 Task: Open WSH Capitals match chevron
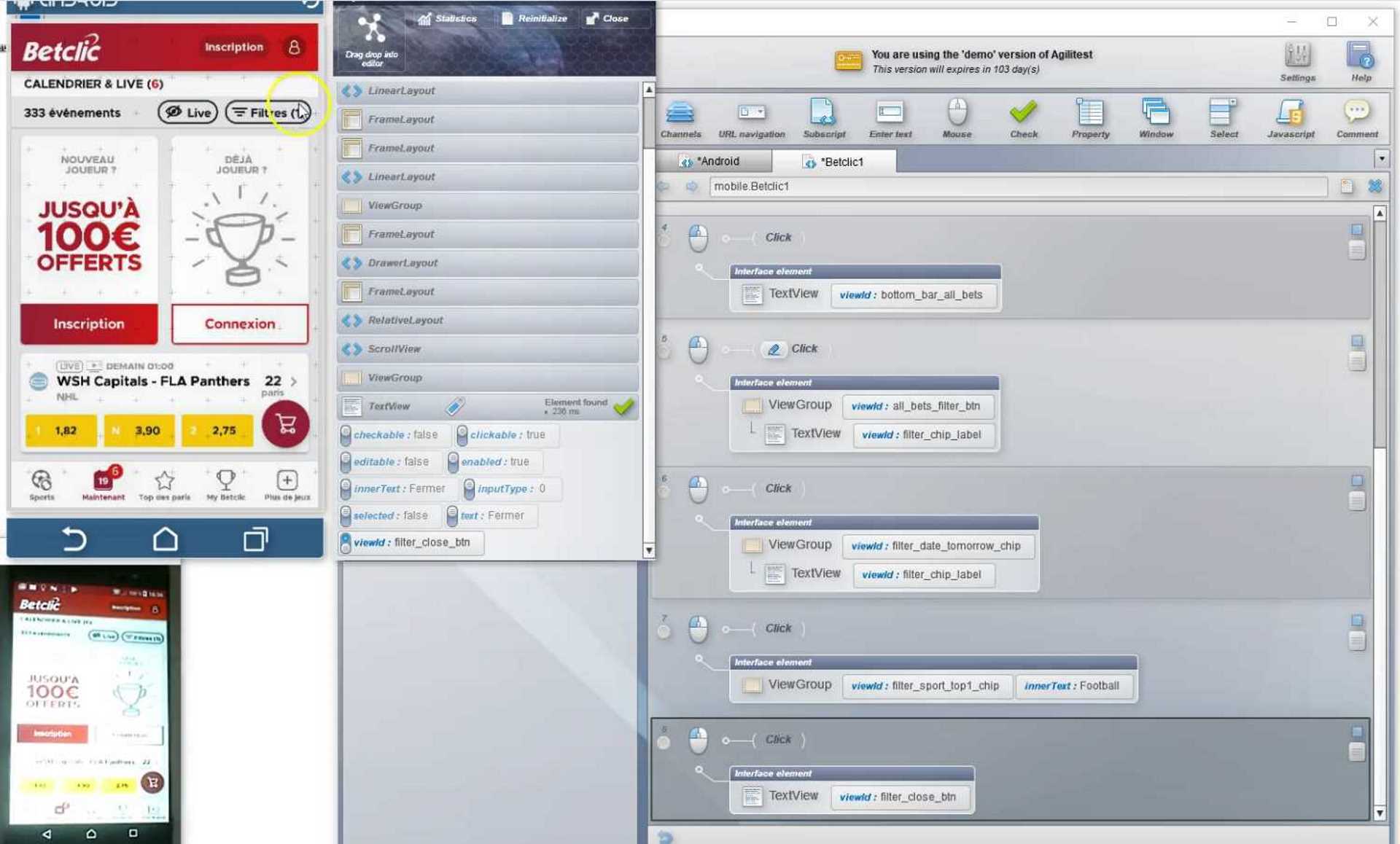point(294,381)
